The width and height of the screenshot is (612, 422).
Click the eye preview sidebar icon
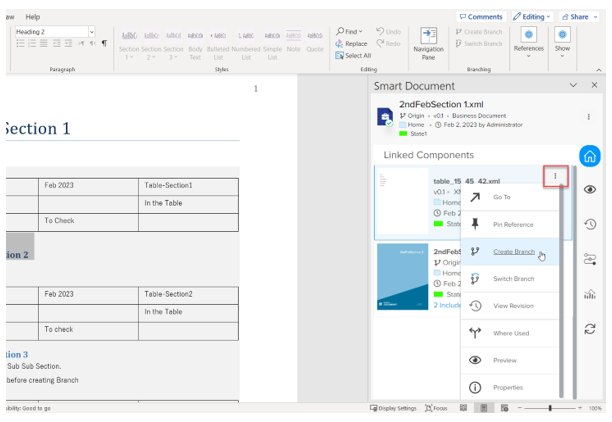pyautogui.click(x=590, y=190)
